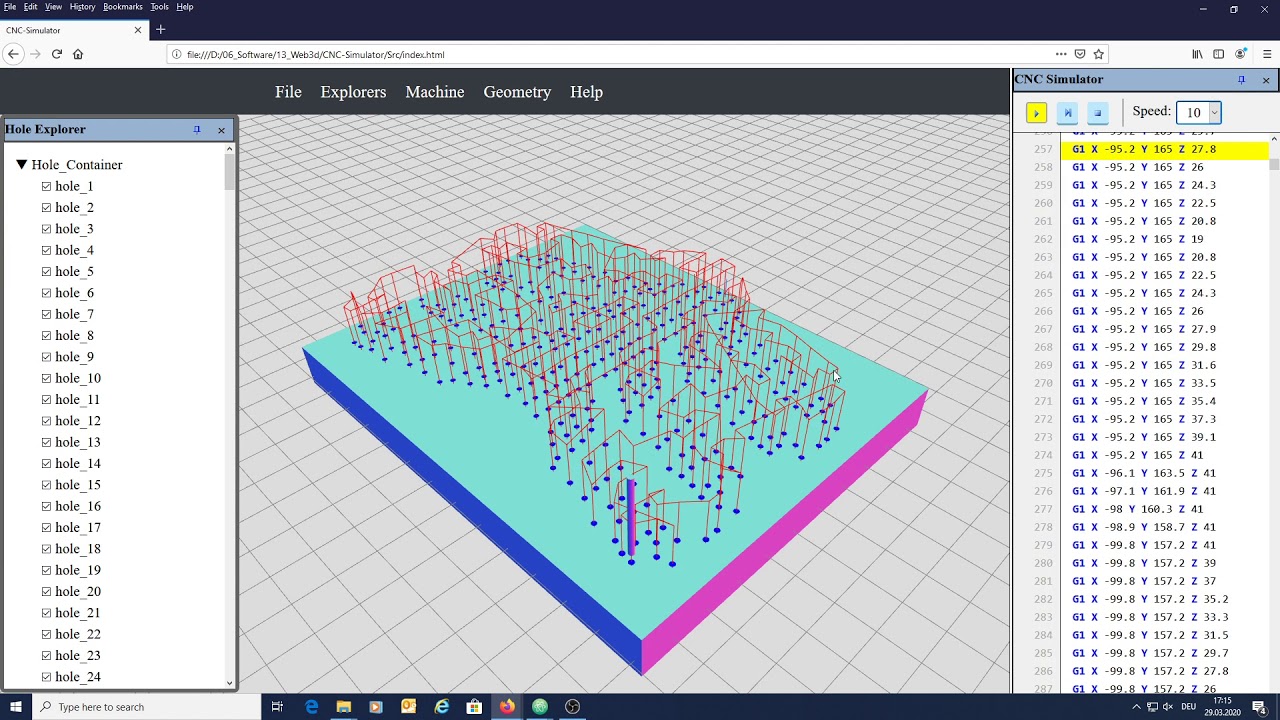The width and height of the screenshot is (1280, 720).
Task: Open File Explorer from taskbar
Action: (343, 707)
